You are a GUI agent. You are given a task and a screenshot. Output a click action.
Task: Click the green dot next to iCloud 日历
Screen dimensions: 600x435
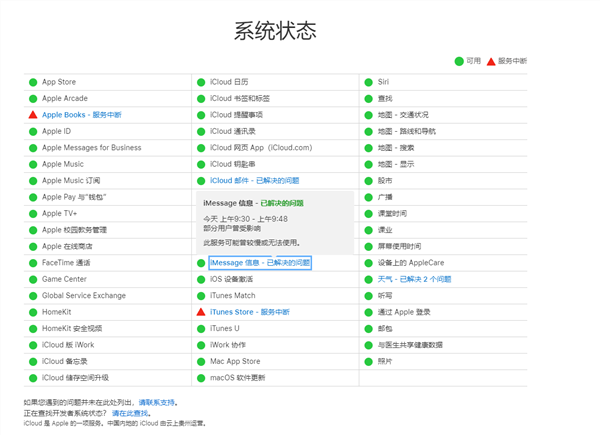point(201,82)
